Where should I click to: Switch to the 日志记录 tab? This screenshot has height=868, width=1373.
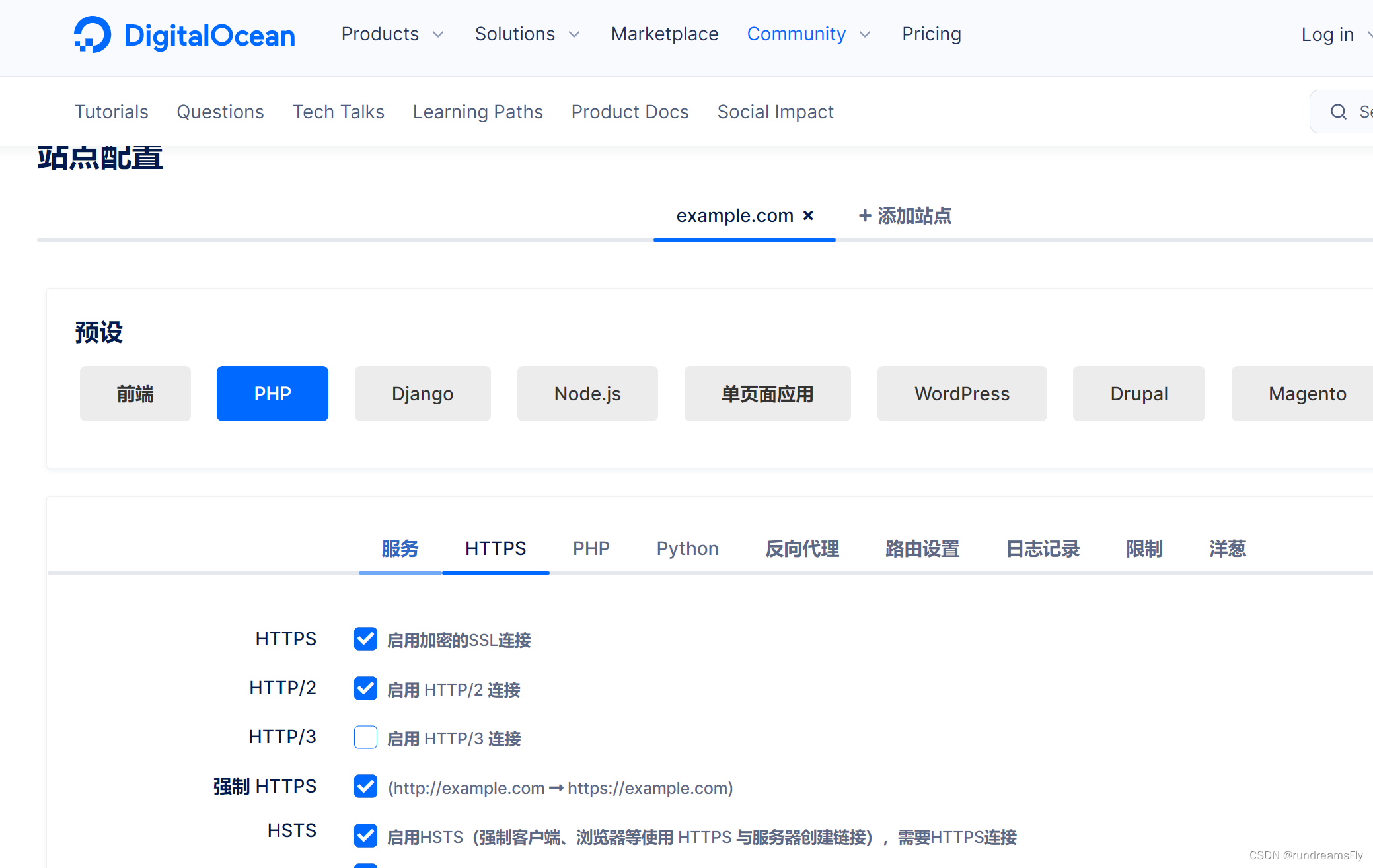click(x=1043, y=548)
